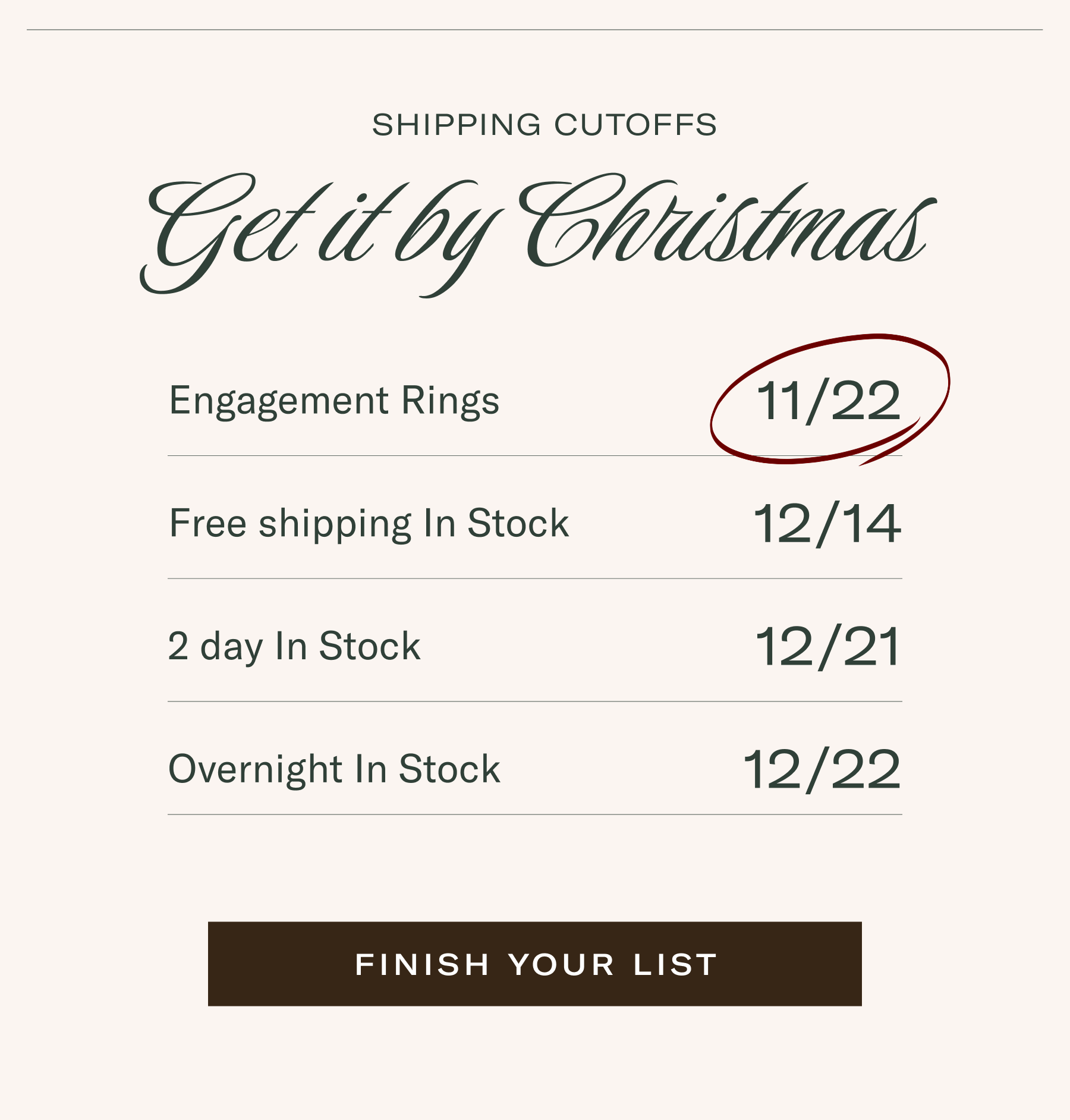Select the Overnight In Stock label
This screenshot has height=1120, width=1070.
[334, 769]
